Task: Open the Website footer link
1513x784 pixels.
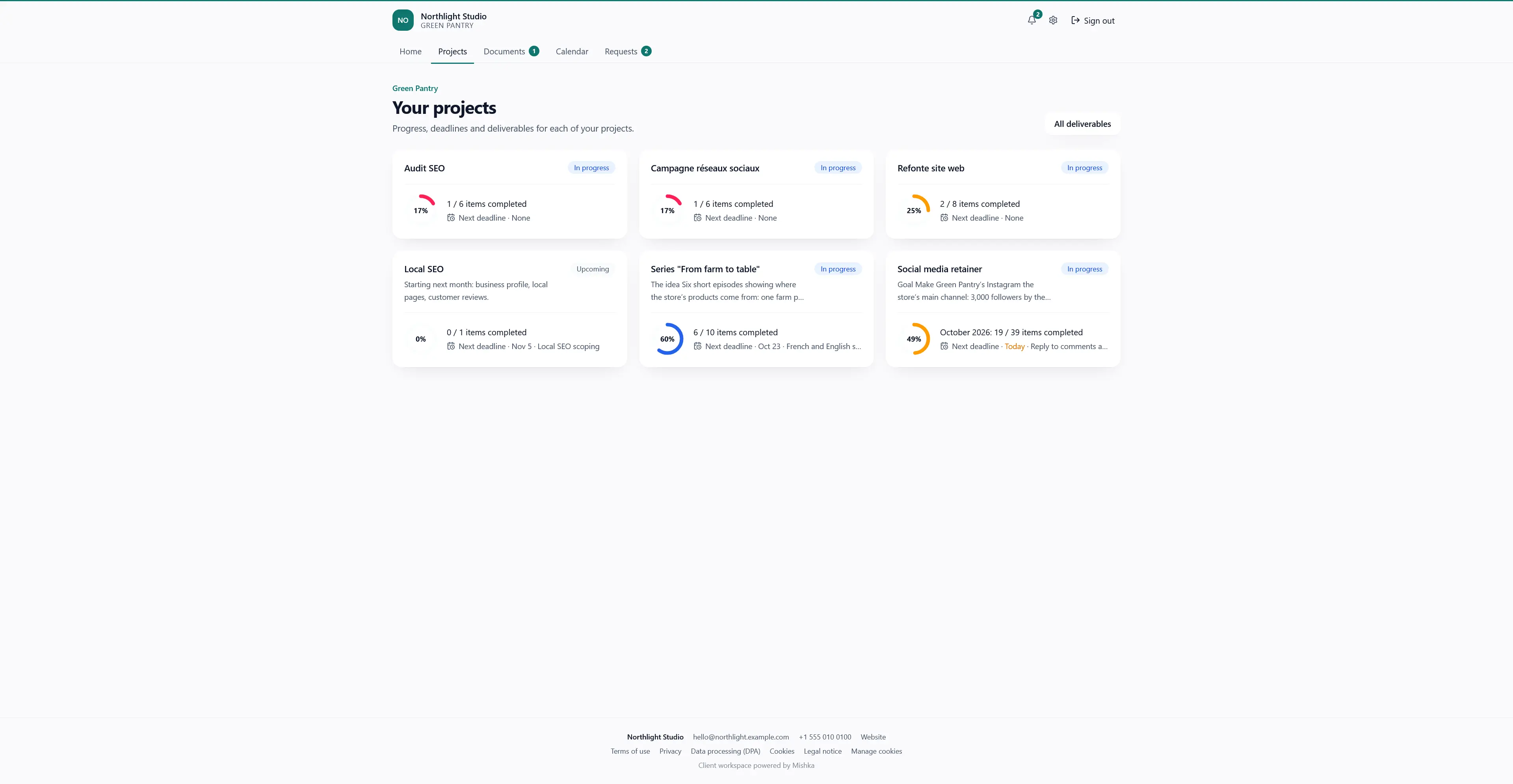Action: click(874, 737)
